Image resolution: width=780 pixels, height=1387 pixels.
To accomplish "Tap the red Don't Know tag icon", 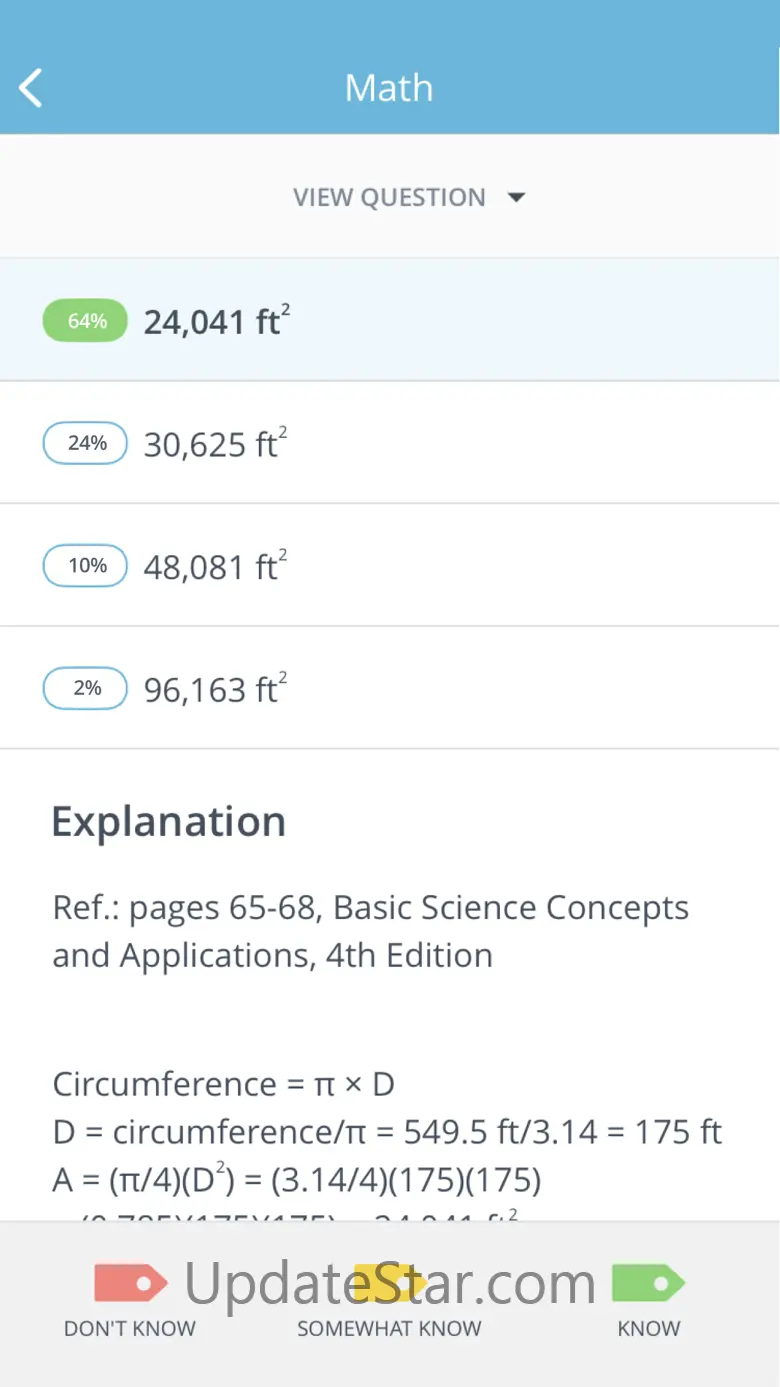I will click(x=130, y=1283).
